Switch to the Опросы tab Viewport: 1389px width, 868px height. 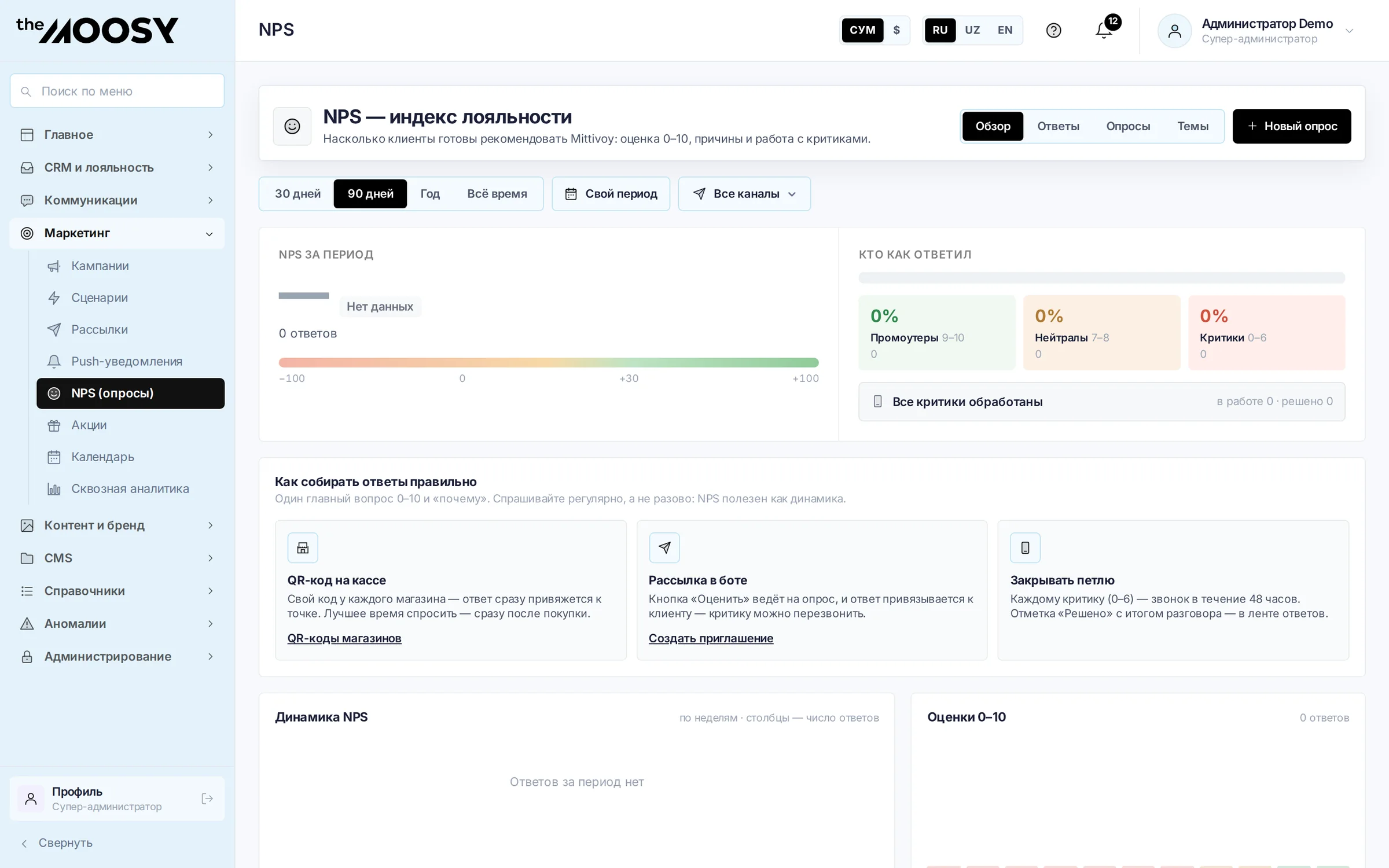[x=1128, y=126]
